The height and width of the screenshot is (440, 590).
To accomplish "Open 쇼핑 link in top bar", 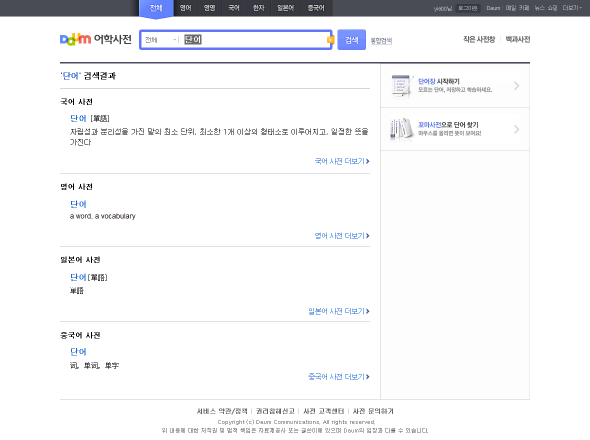I will (x=552, y=8).
